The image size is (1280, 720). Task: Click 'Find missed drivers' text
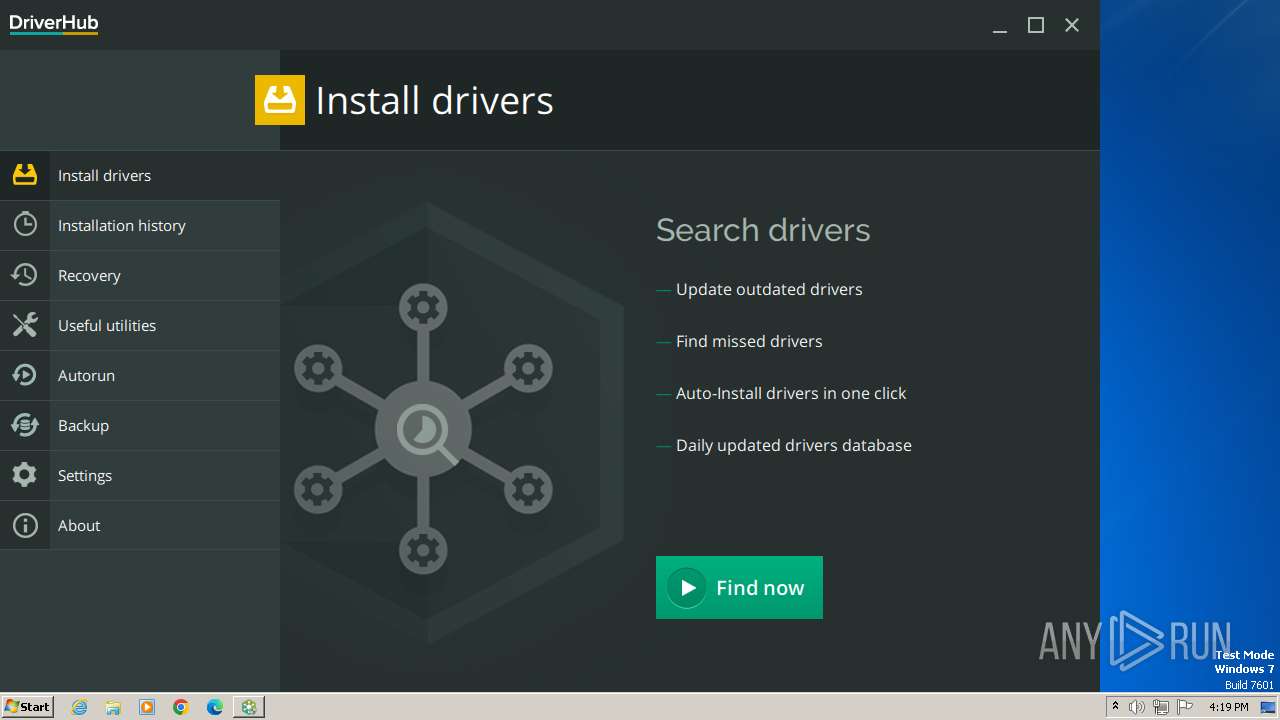pyautogui.click(x=749, y=341)
